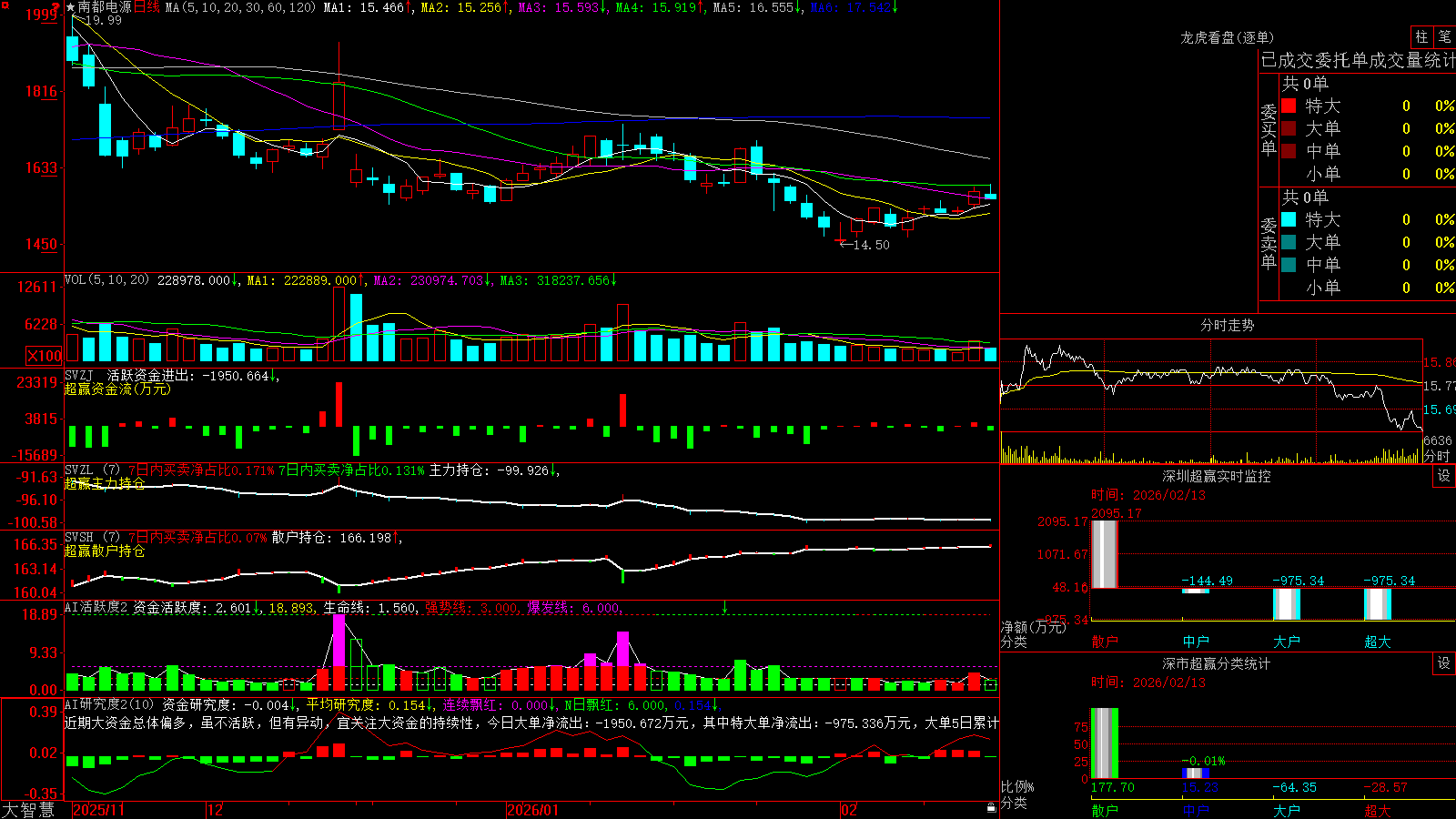Click the 南都电源 stock name

point(106,7)
